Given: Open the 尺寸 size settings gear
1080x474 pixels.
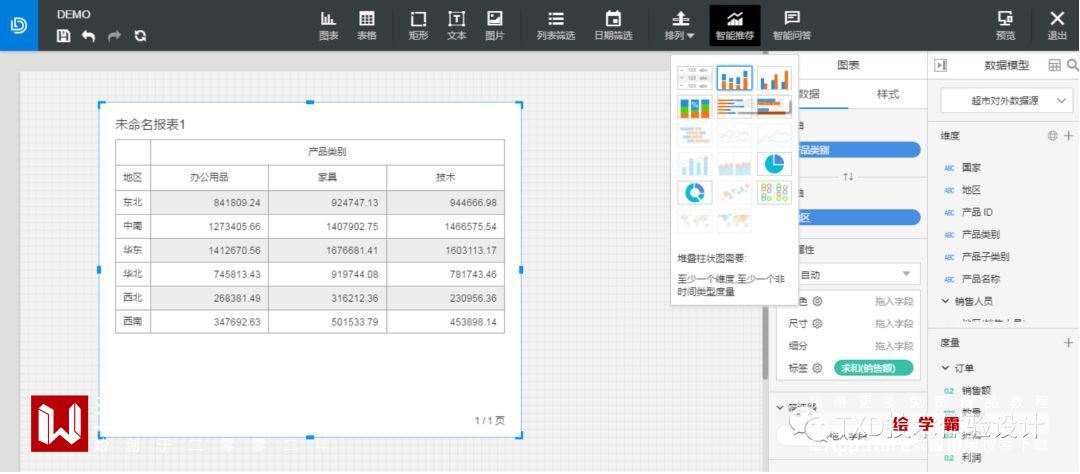Looking at the screenshot, I should pos(817,324).
